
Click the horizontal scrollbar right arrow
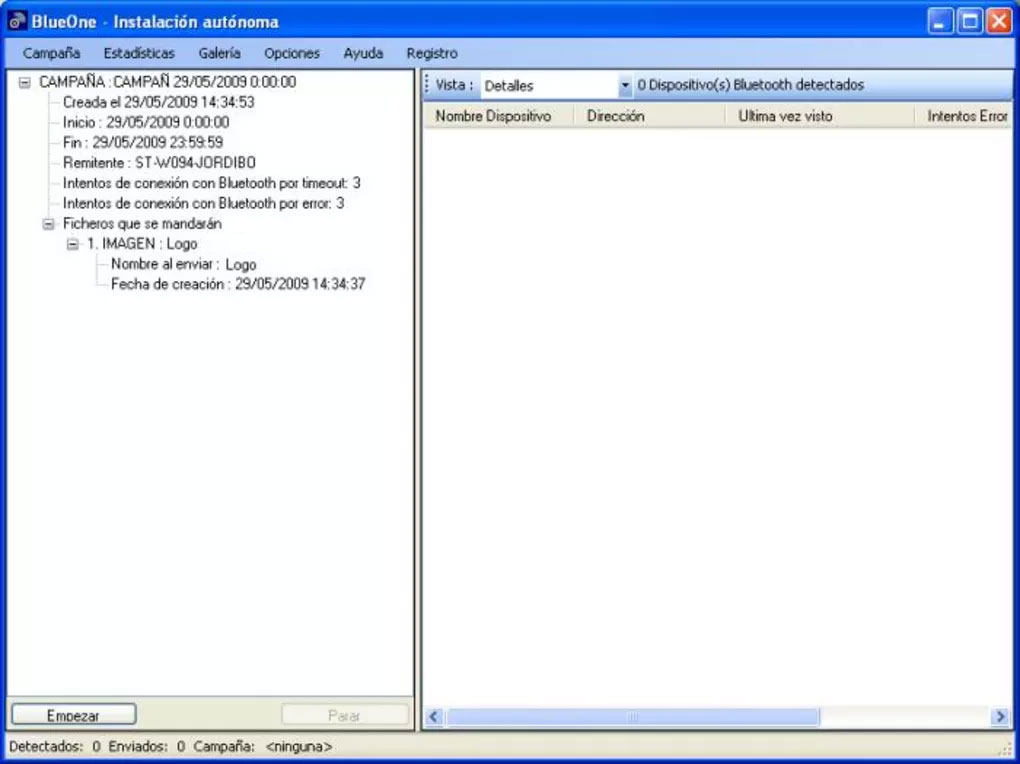pyautogui.click(x=1000, y=716)
